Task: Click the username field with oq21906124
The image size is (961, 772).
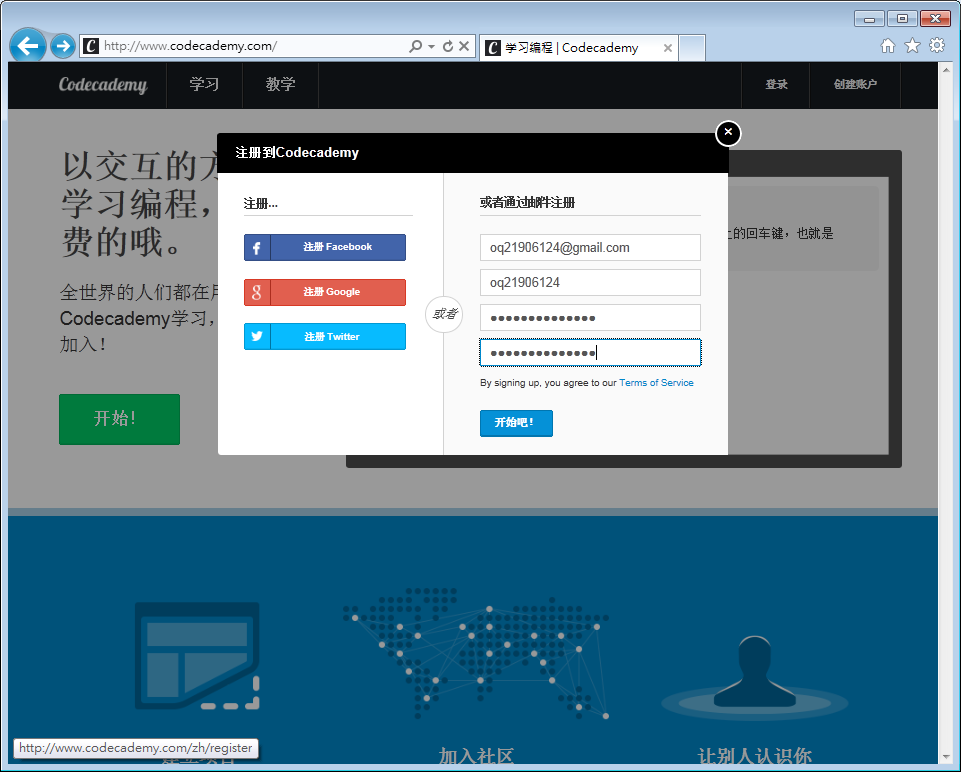Action: point(590,282)
